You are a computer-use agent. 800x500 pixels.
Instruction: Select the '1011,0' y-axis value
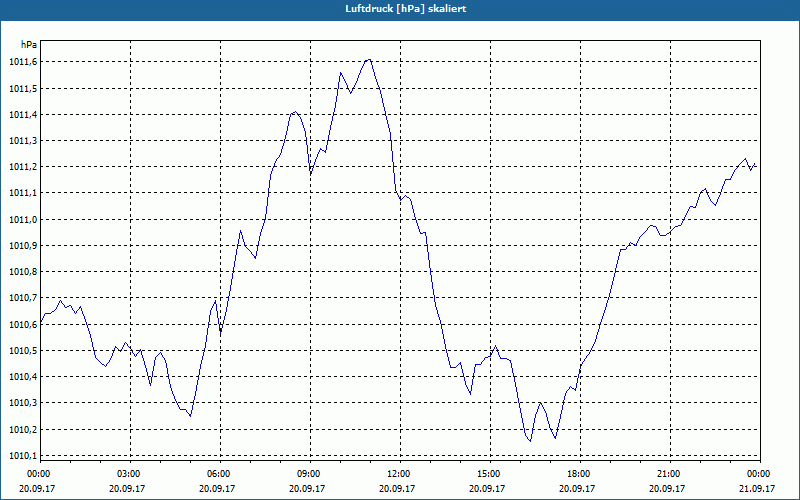[x=23, y=219]
